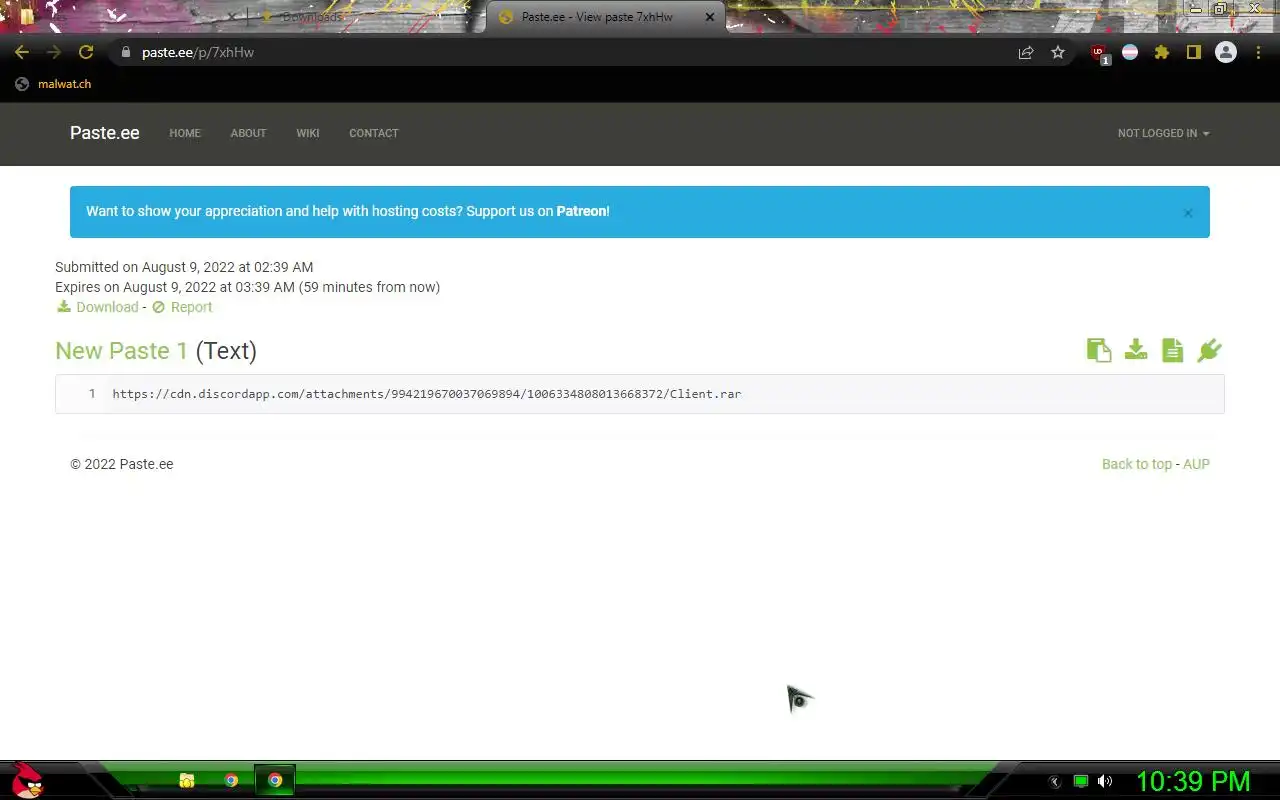Share this page via share icon
Image resolution: width=1280 pixels, height=800 pixels.
[x=1026, y=52]
